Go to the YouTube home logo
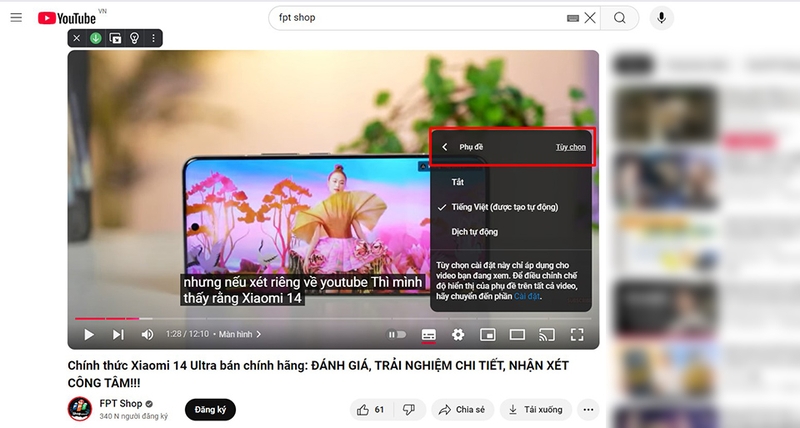This screenshot has width=800, height=428. click(x=67, y=18)
